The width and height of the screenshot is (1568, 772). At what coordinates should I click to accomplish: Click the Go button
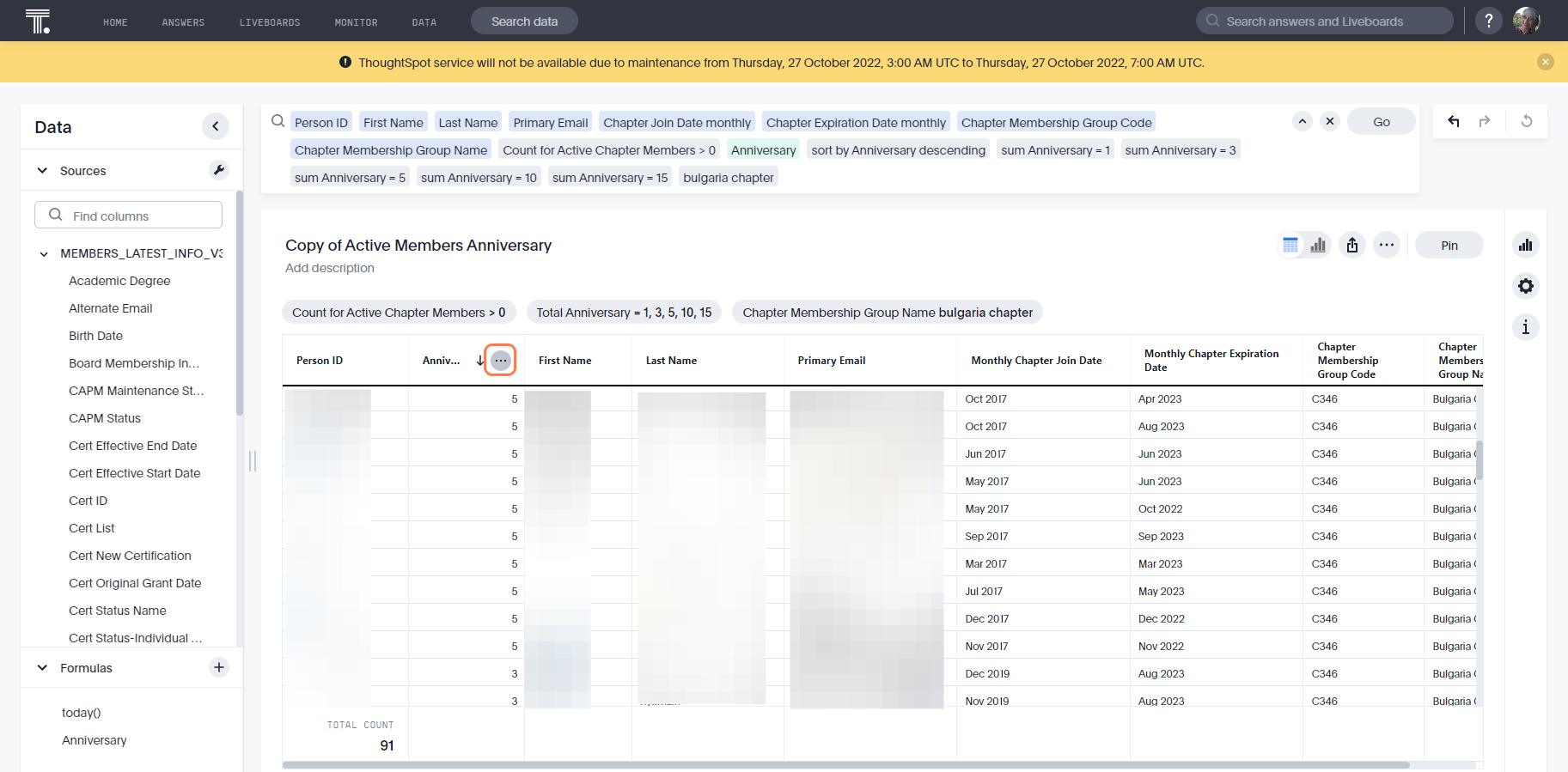pyautogui.click(x=1382, y=122)
